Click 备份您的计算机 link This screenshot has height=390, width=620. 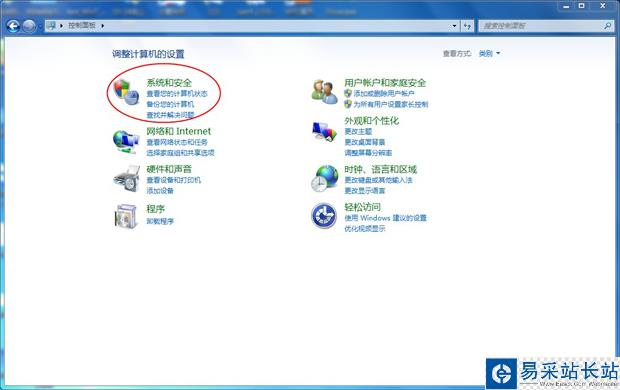coord(170,104)
